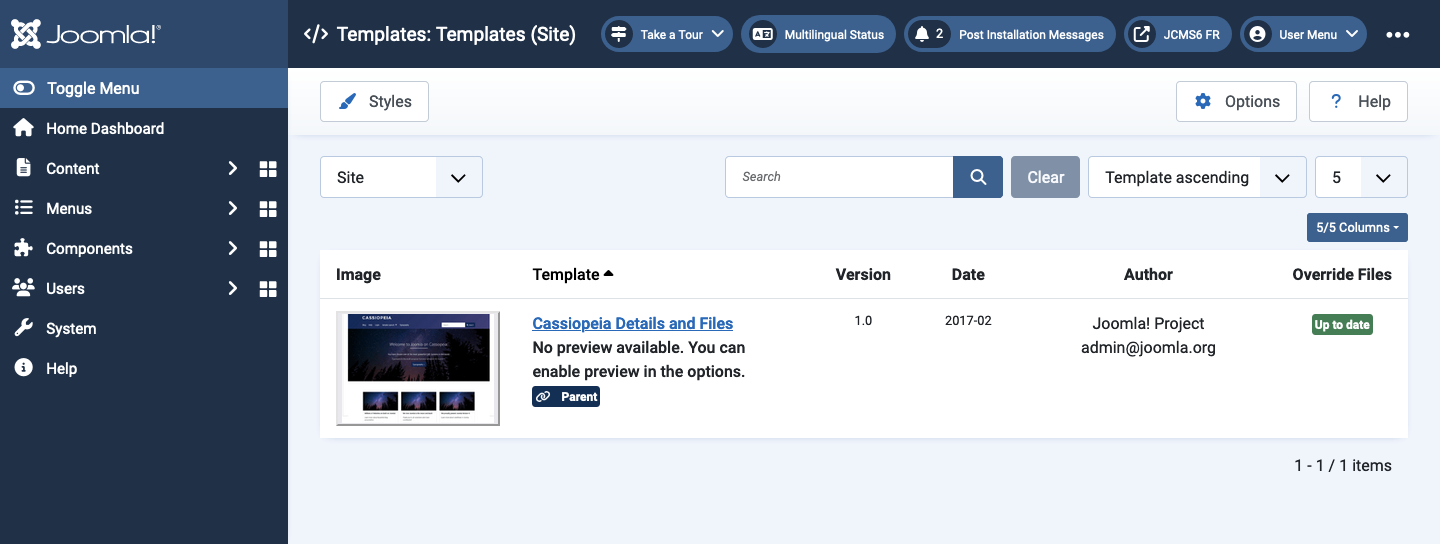Screen dimensions: 1440x544
Task: Click version value 1.0
Action: [863, 321]
